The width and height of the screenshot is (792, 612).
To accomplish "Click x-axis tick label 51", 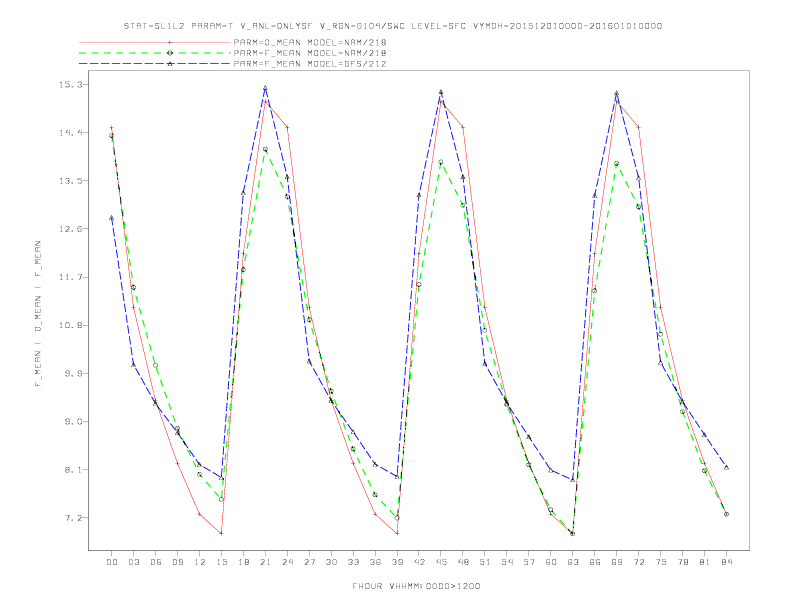I will click(x=485, y=562).
